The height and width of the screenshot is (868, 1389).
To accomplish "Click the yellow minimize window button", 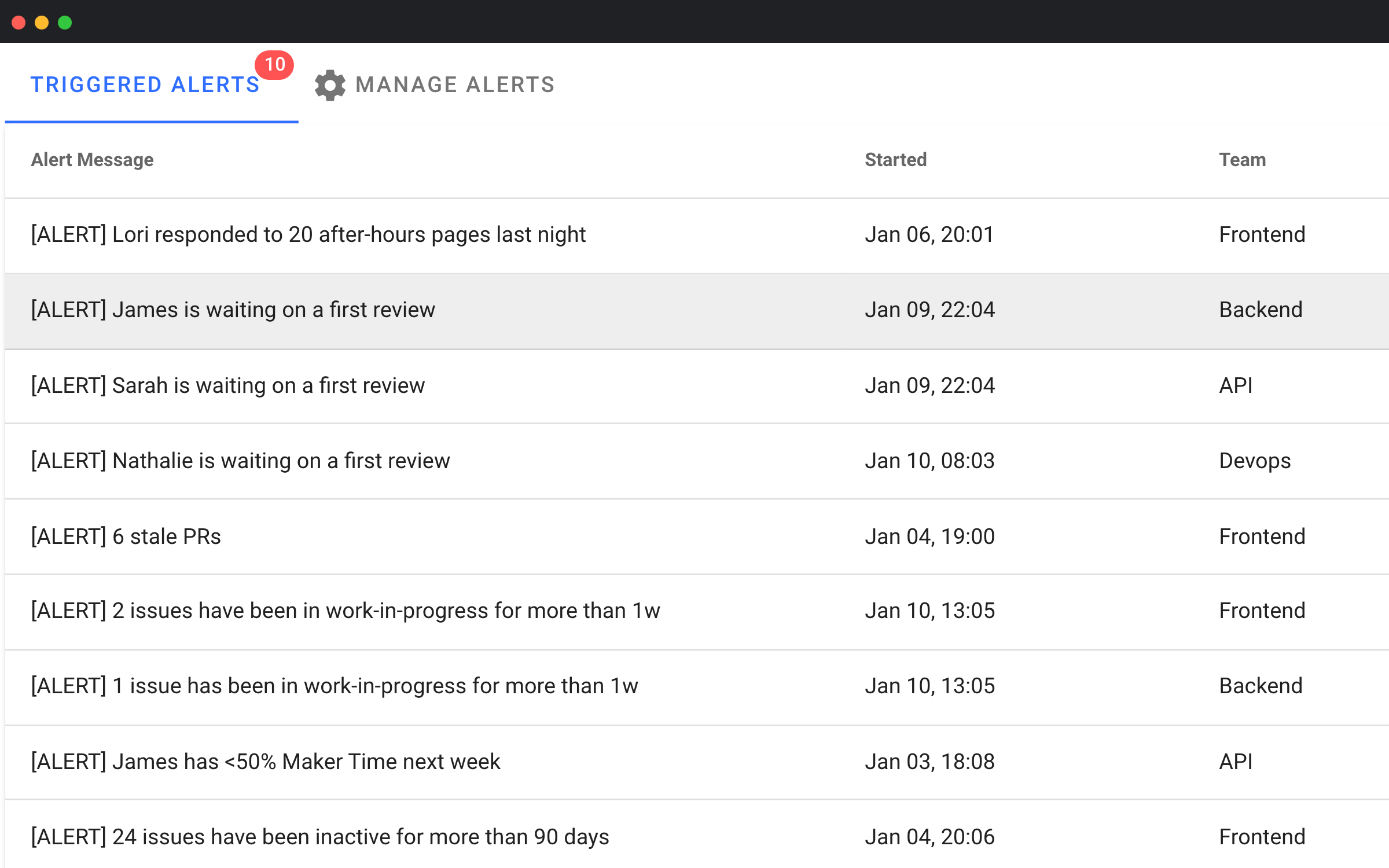I will (42, 23).
